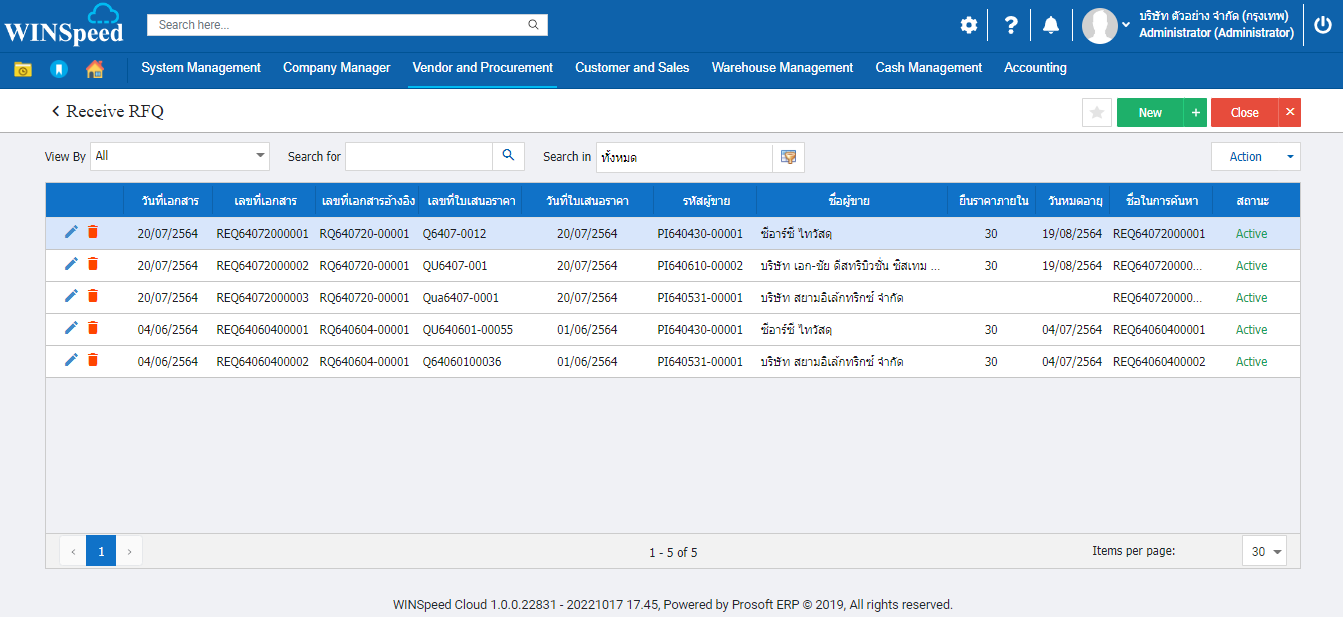The image size is (1343, 617).
Task: Go to home via house icon
Action: 95,69
